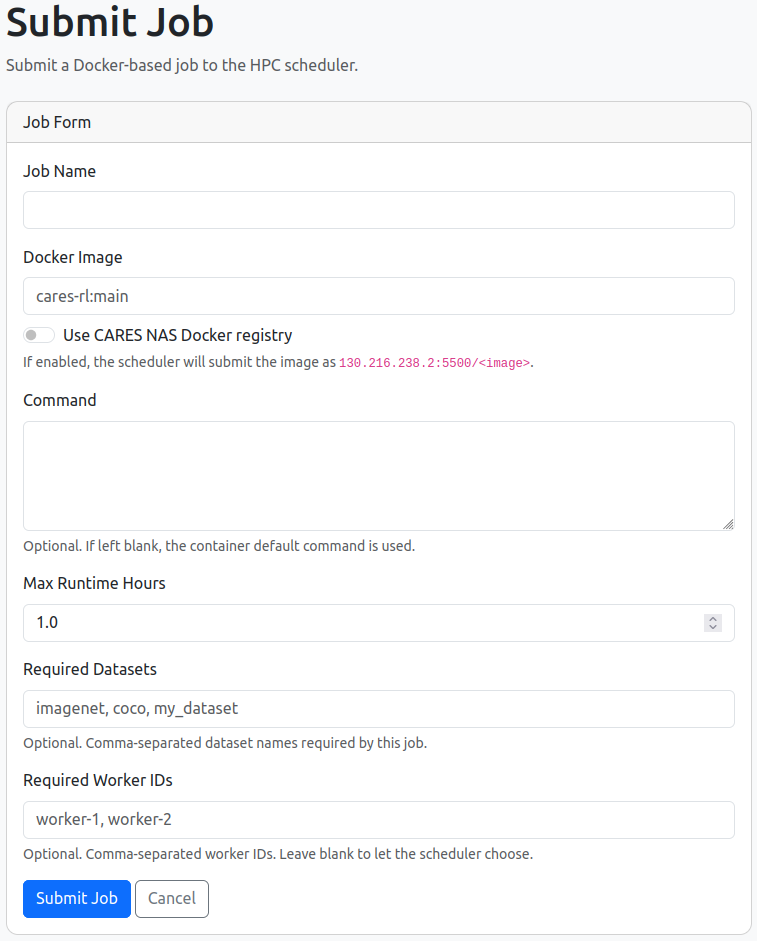Click the 'Required Worker IDs' label
Image resolution: width=757 pixels, height=941 pixels.
coord(98,780)
